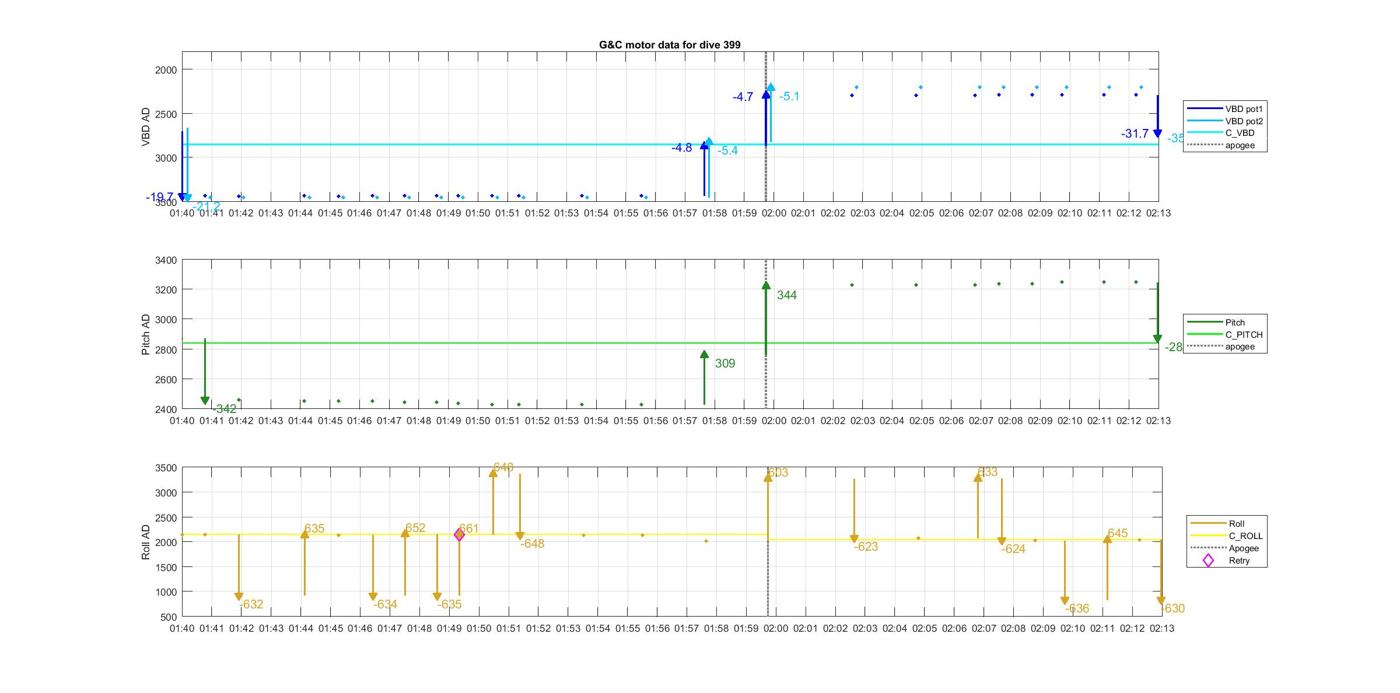
Task: Select the 'Retry' legend entry
Action: (x=1226, y=561)
